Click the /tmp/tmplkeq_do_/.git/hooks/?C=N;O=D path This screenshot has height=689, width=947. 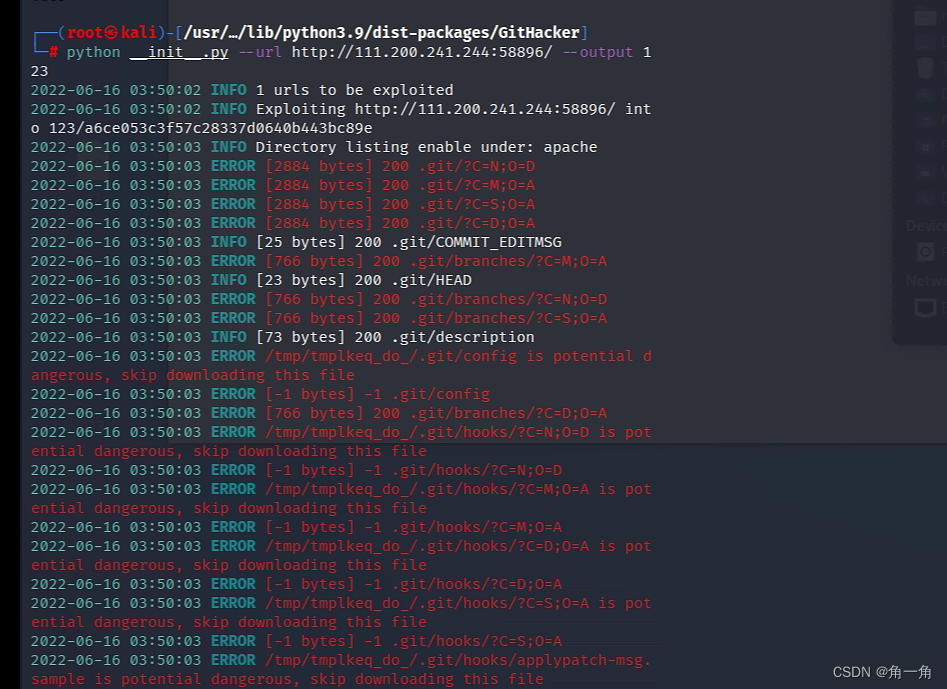tap(427, 432)
